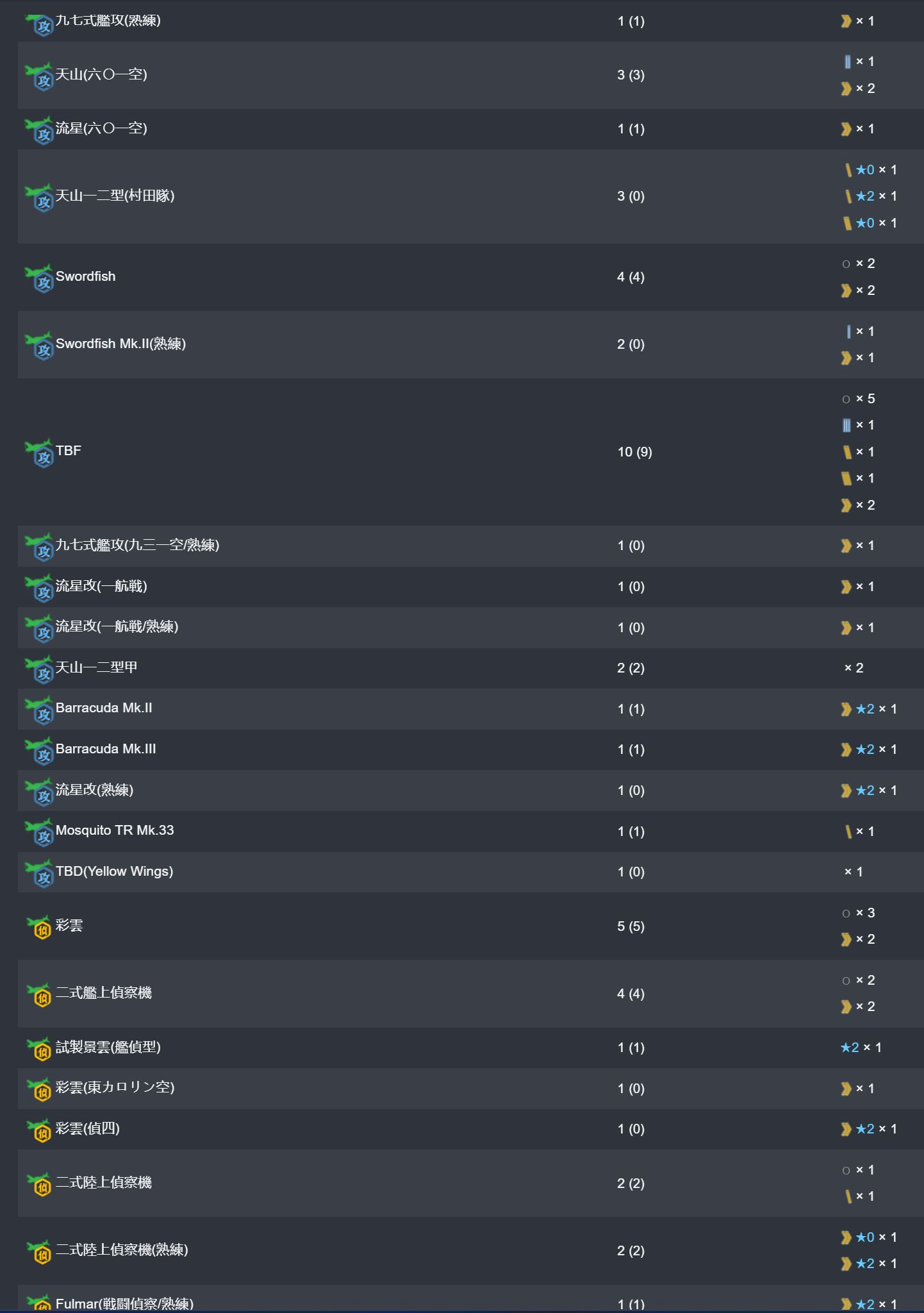The image size is (924, 1313).
Task: Click the recon plane icon beside 彩雲
Action: [39, 927]
